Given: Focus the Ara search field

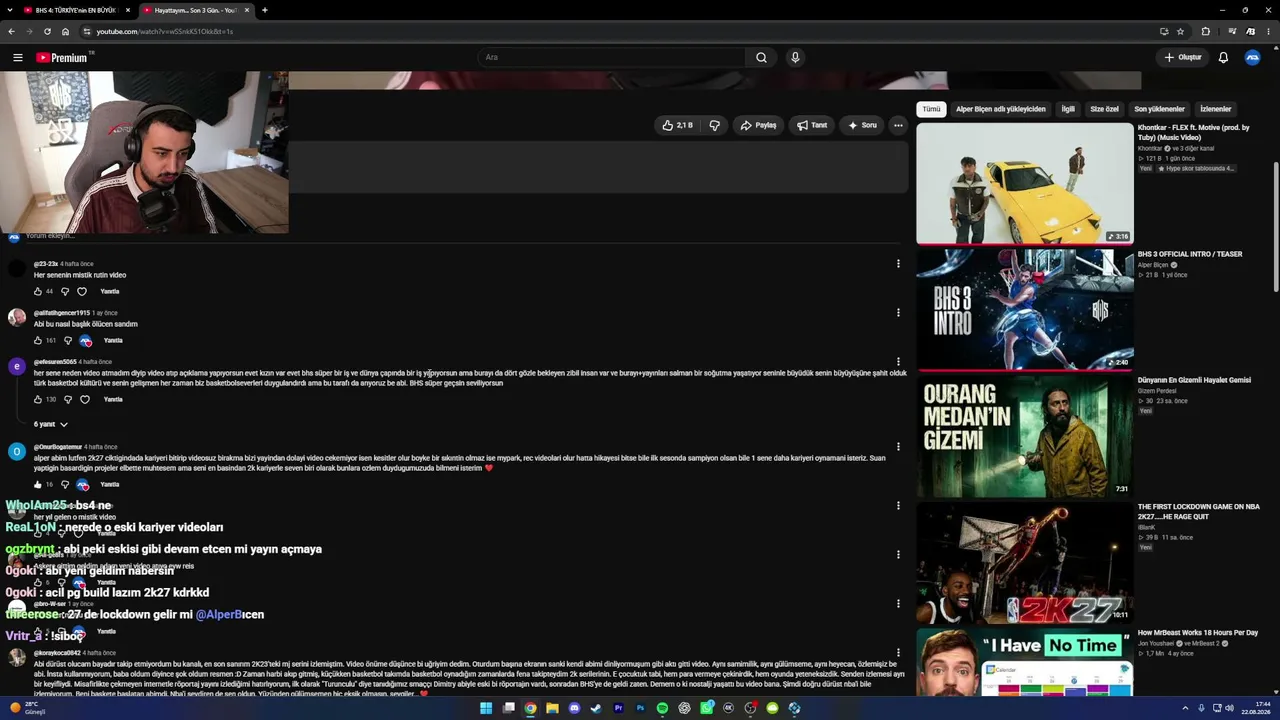Looking at the screenshot, I should (611, 57).
